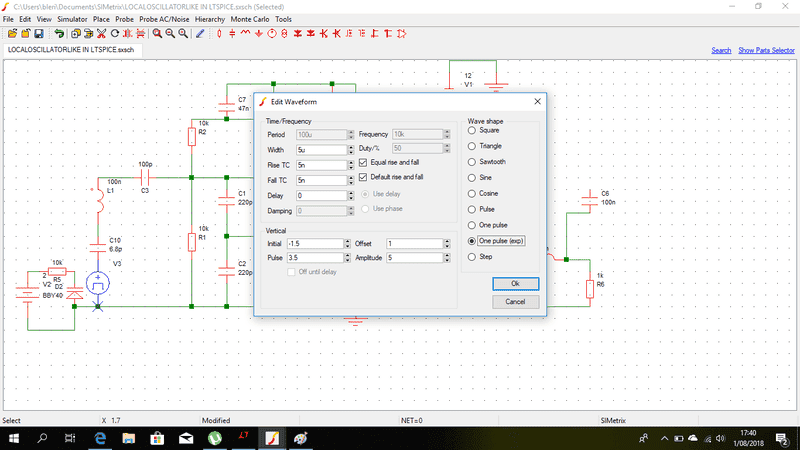This screenshot has height=450, width=800.
Task: Open the Hierarchy menu
Action: pyautogui.click(x=210, y=19)
